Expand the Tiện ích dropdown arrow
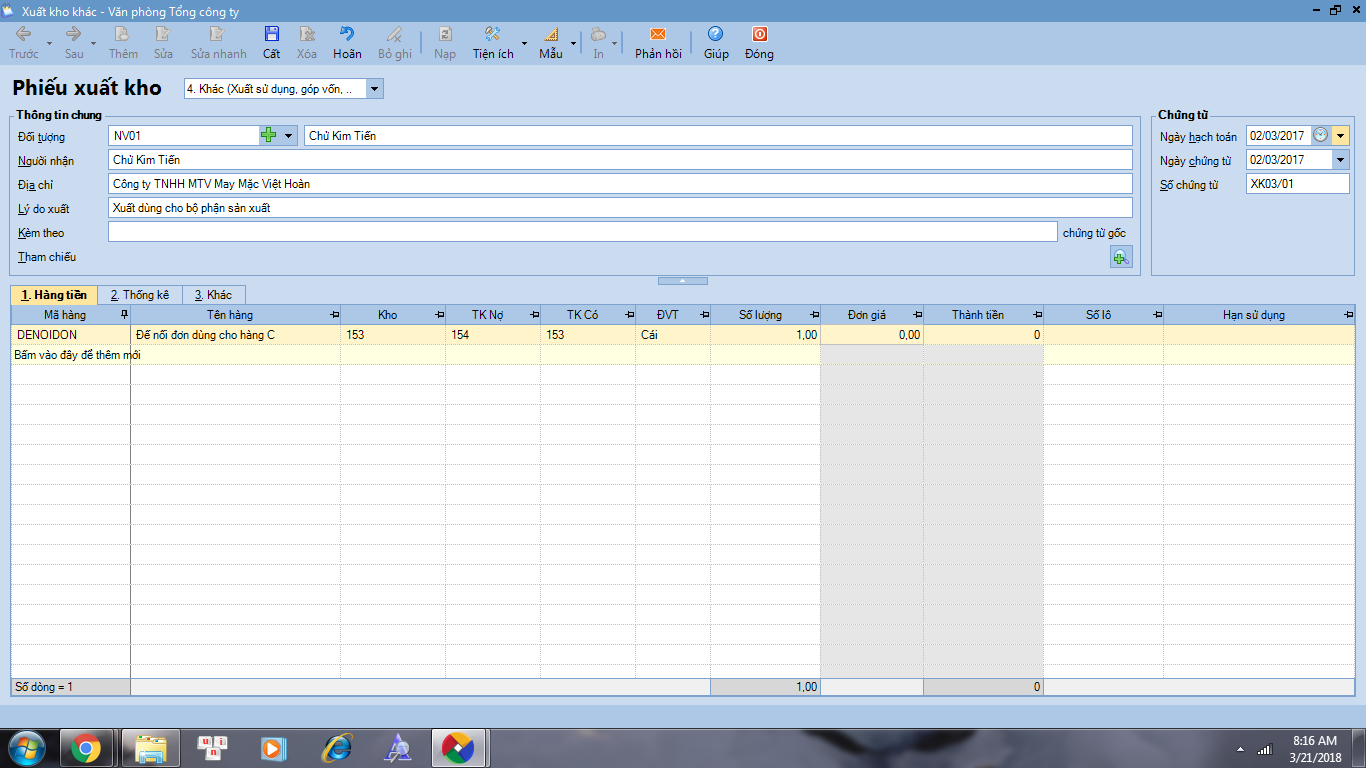Image resolution: width=1366 pixels, height=768 pixels. [524, 43]
